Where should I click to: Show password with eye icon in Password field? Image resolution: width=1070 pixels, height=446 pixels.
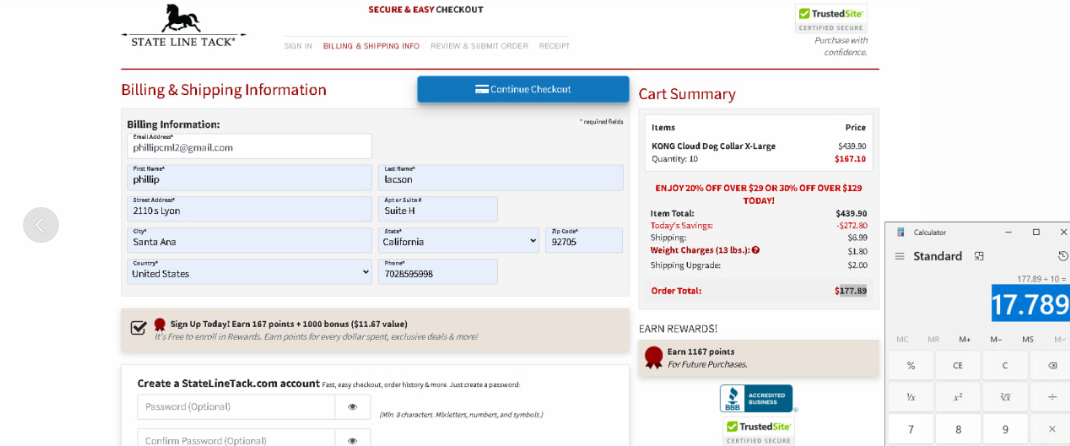point(352,406)
